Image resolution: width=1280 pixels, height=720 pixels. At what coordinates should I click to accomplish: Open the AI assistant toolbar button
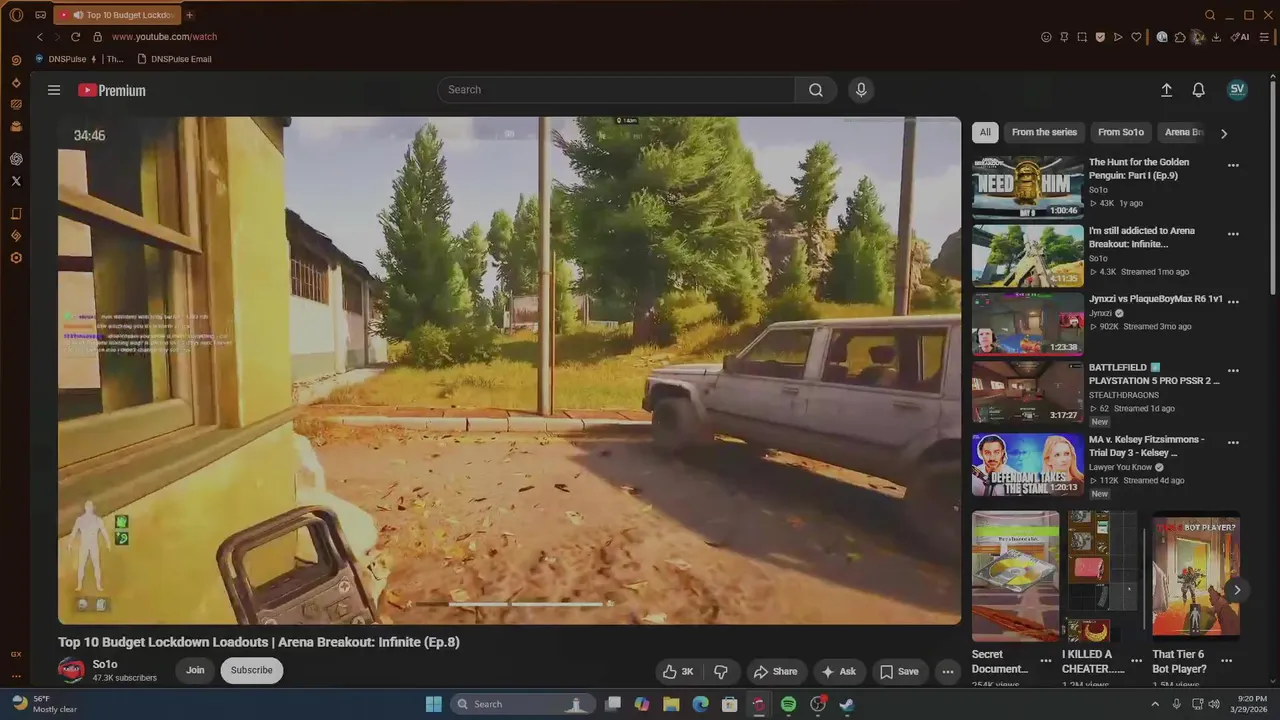[x=1240, y=37]
